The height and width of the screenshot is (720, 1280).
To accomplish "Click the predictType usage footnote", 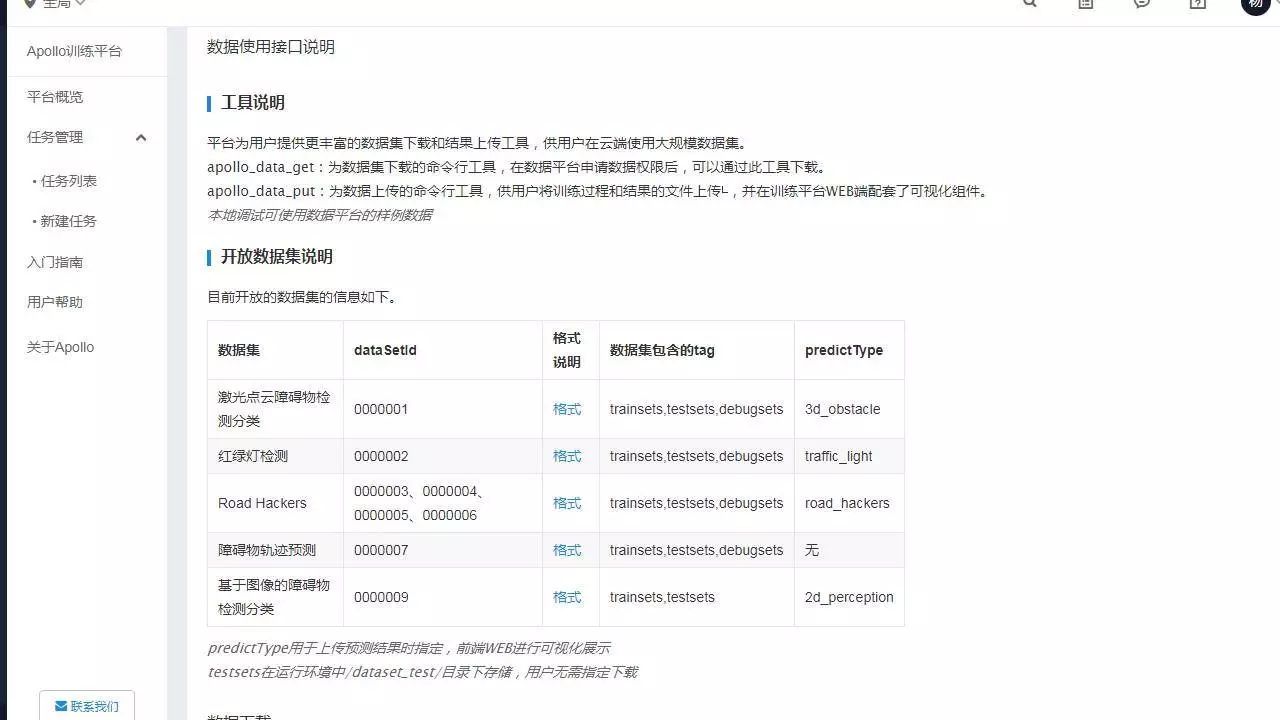I will click(409, 648).
